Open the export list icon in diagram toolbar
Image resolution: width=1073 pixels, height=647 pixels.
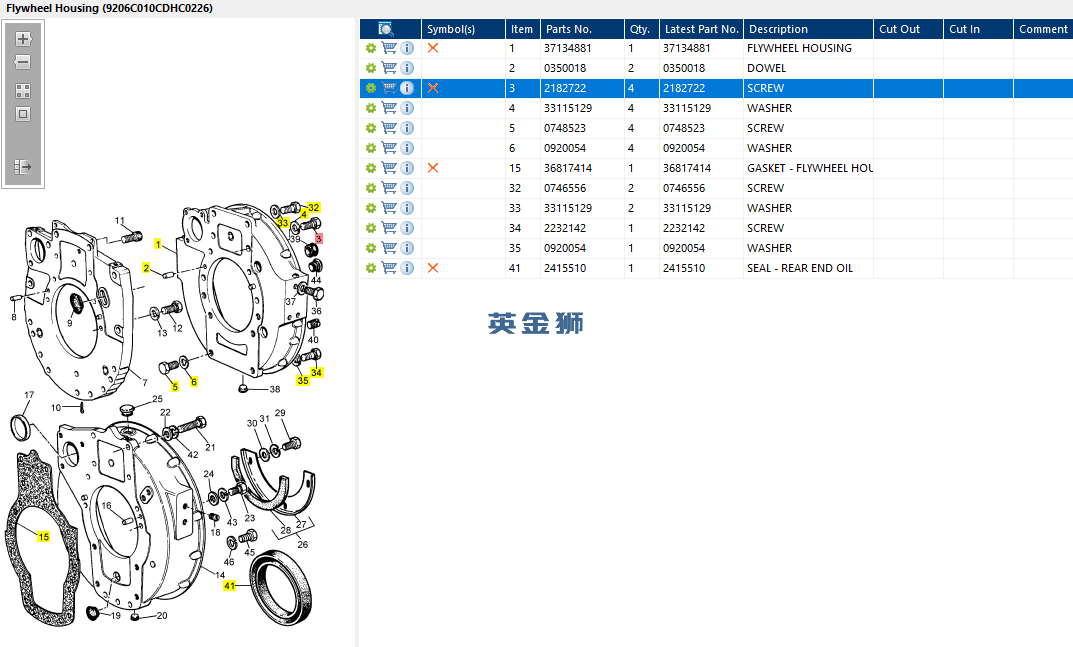click(23, 166)
